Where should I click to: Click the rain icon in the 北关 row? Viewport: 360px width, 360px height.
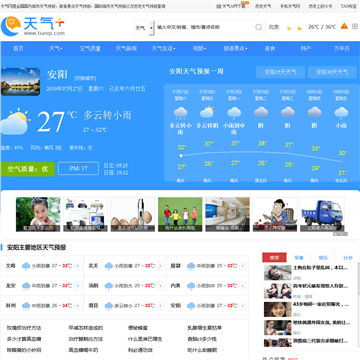pos(109,266)
